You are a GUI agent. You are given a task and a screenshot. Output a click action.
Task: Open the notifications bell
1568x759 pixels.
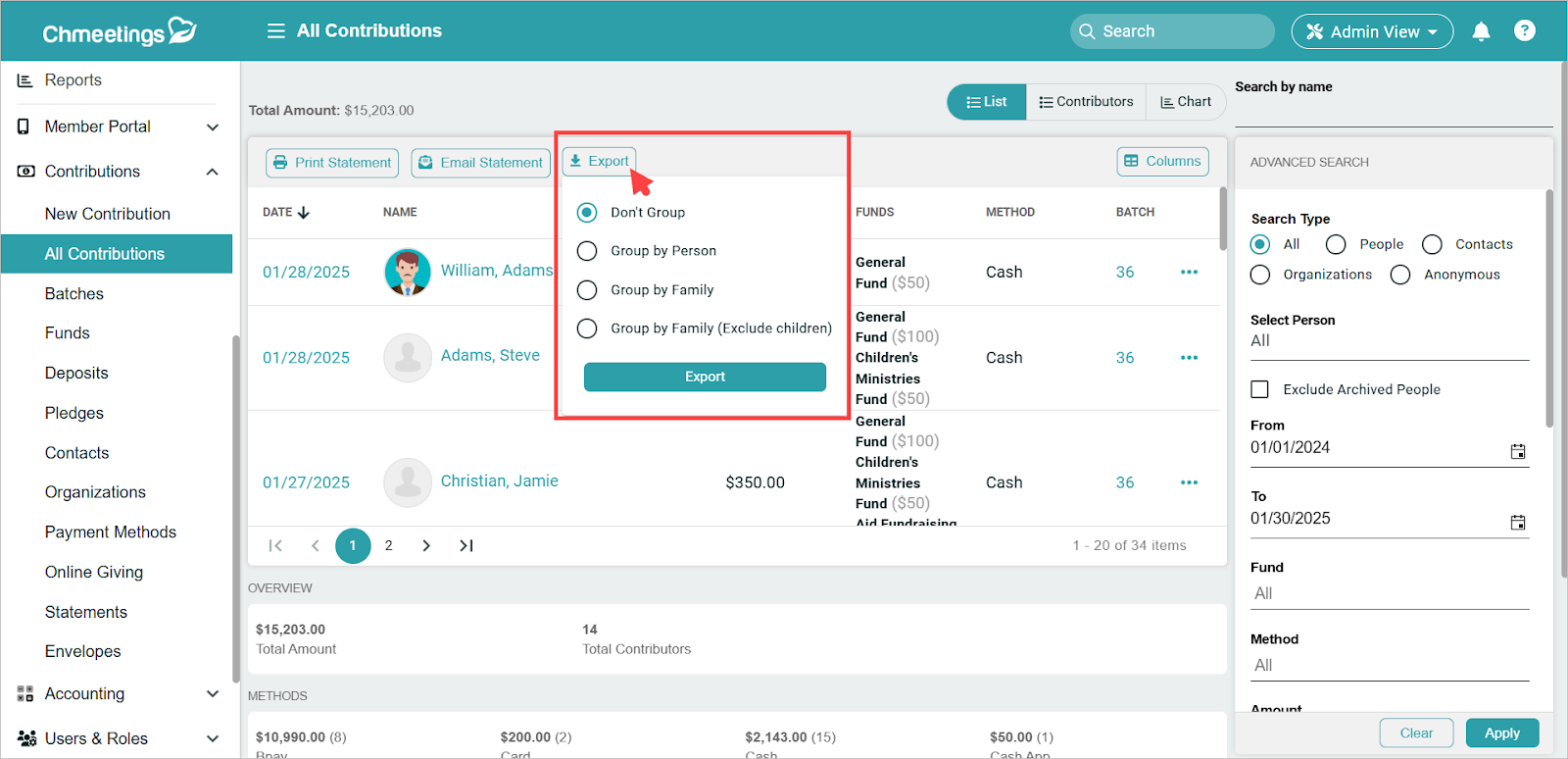pos(1481,31)
